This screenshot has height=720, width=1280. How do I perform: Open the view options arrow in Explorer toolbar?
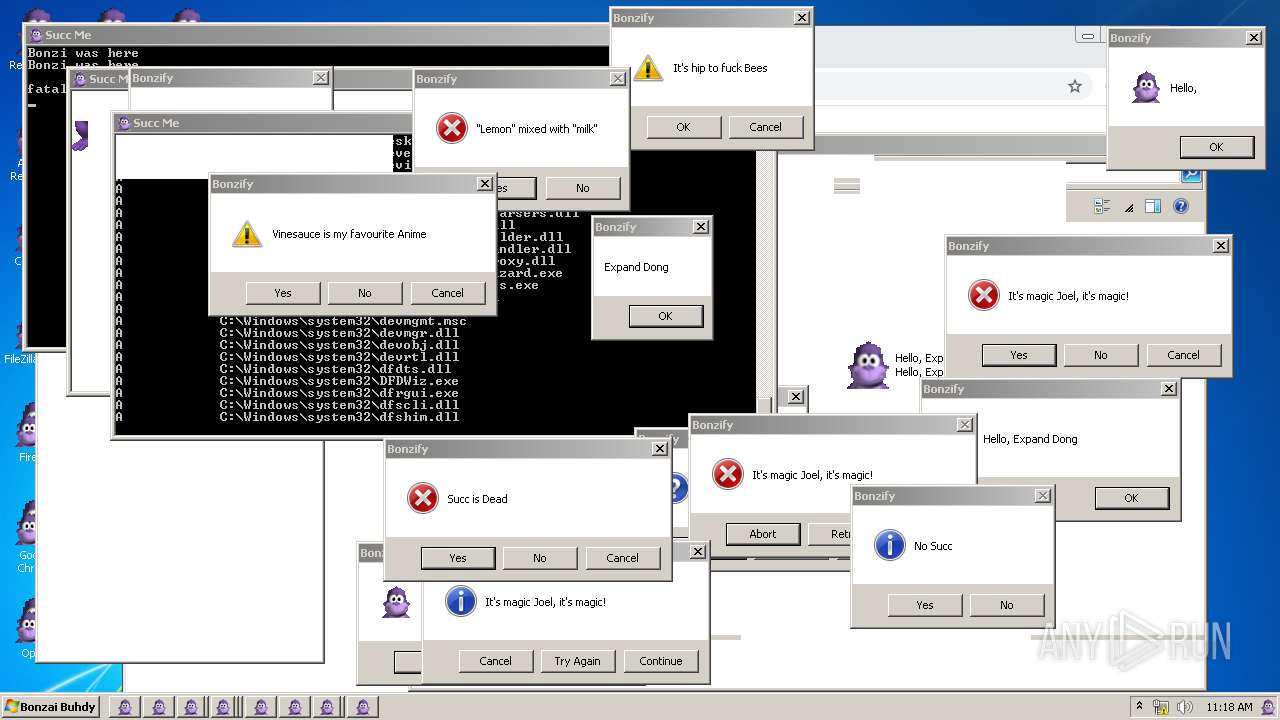(x=1129, y=207)
